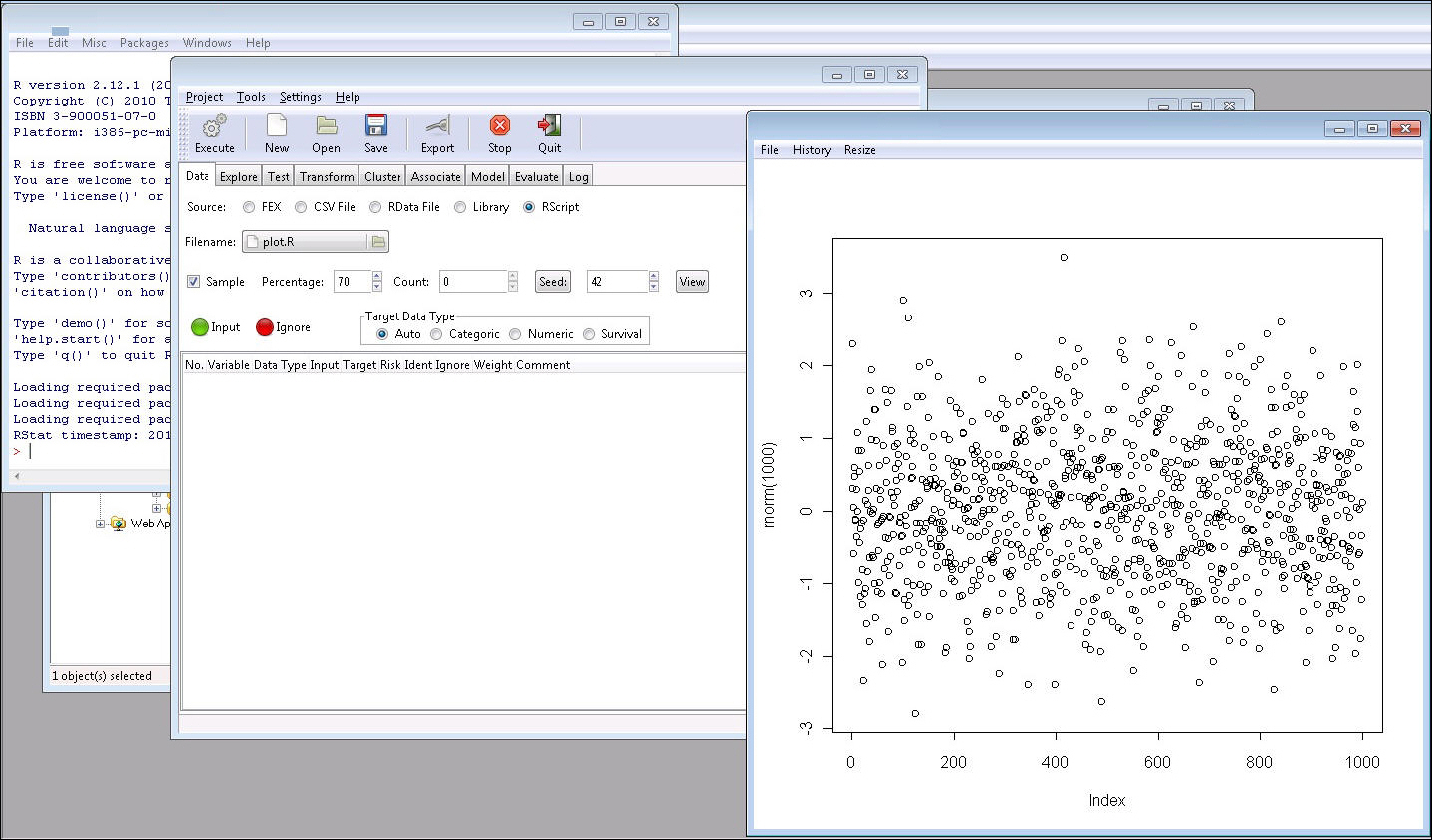Switch to the Test tab
The height and width of the screenshot is (840, 1432).
point(279,177)
